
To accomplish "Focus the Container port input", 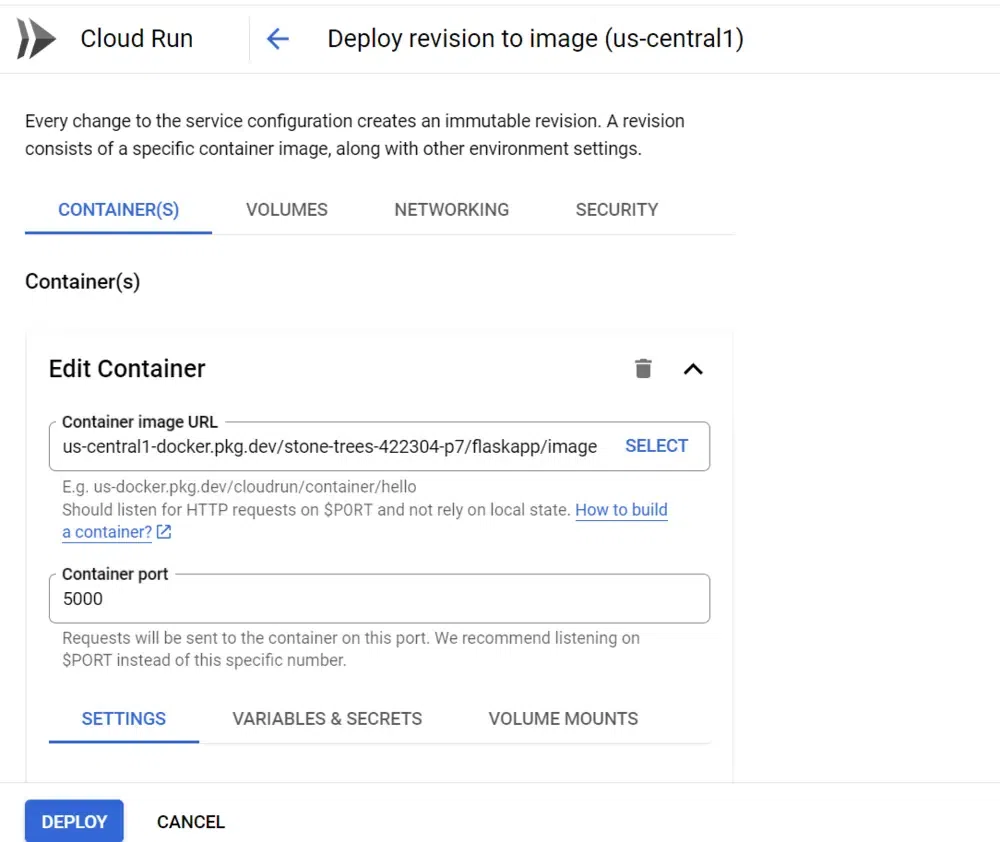I will coord(379,599).
